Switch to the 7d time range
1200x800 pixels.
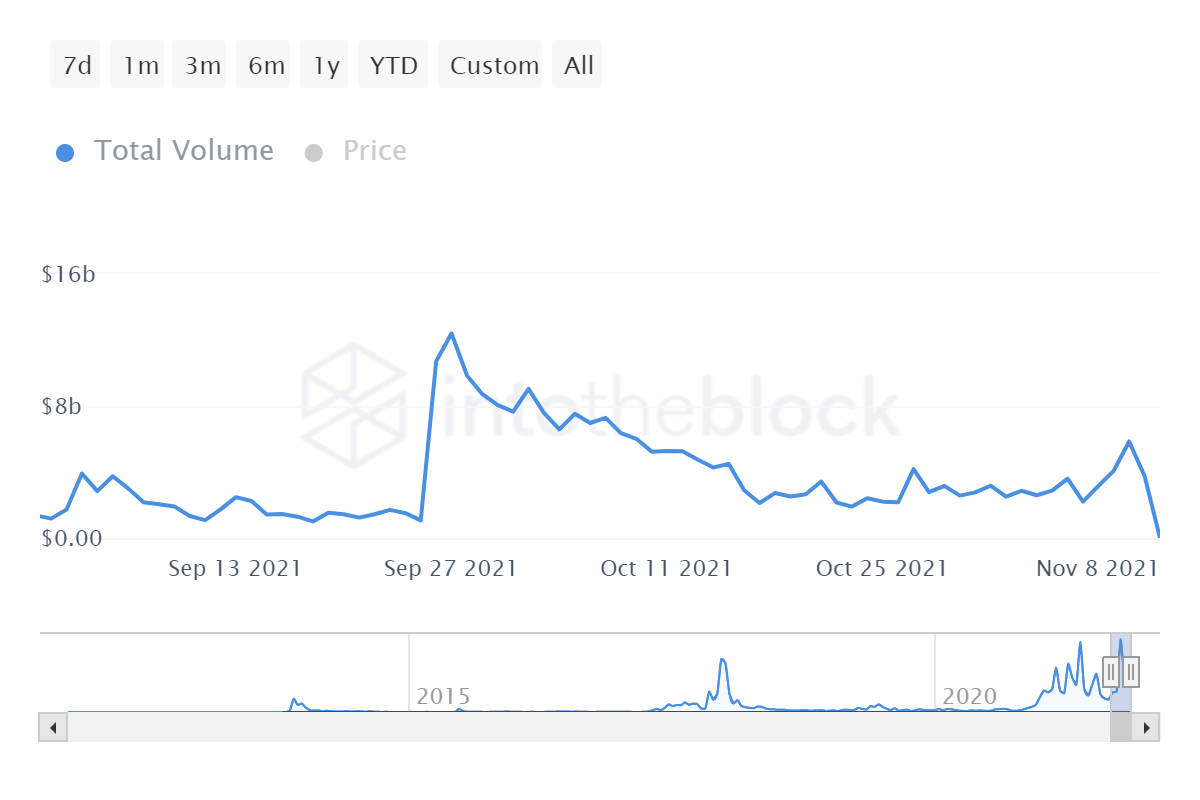pos(75,64)
